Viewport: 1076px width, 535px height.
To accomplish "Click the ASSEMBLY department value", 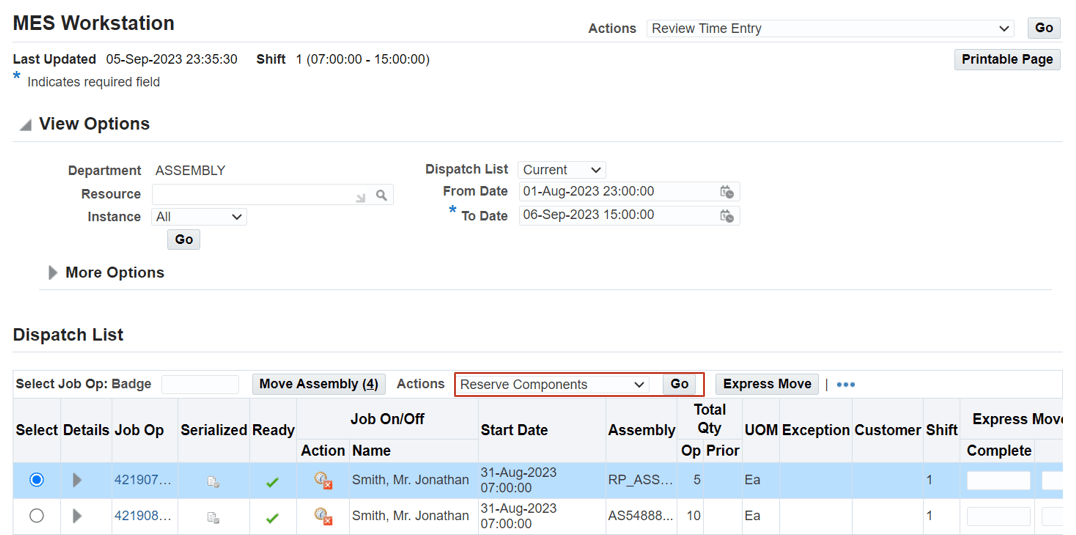I will [190, 171].
